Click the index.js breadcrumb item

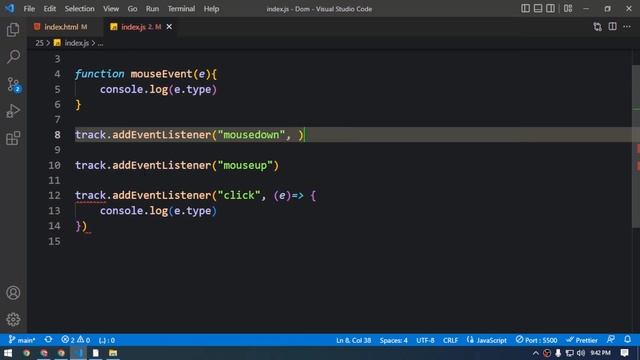76,43
